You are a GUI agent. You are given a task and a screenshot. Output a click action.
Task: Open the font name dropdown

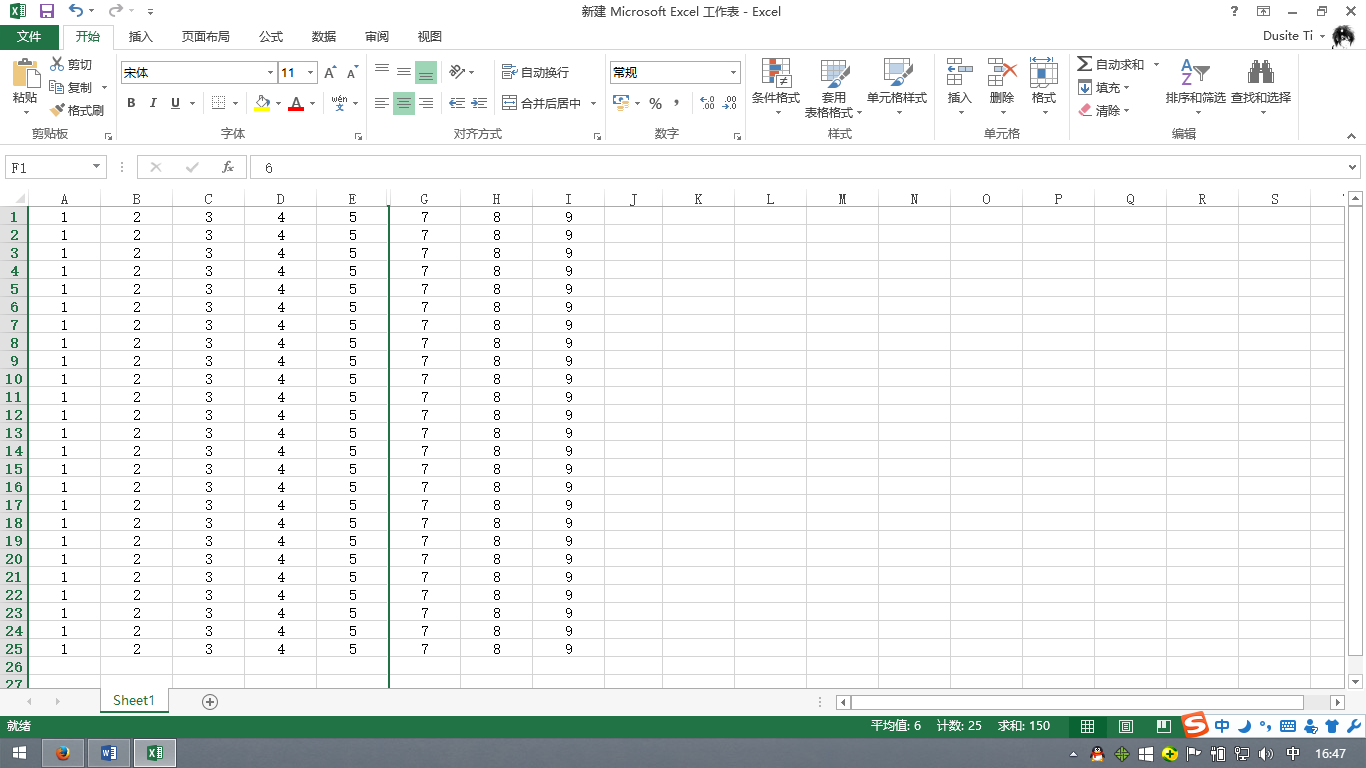coord(270,73)
